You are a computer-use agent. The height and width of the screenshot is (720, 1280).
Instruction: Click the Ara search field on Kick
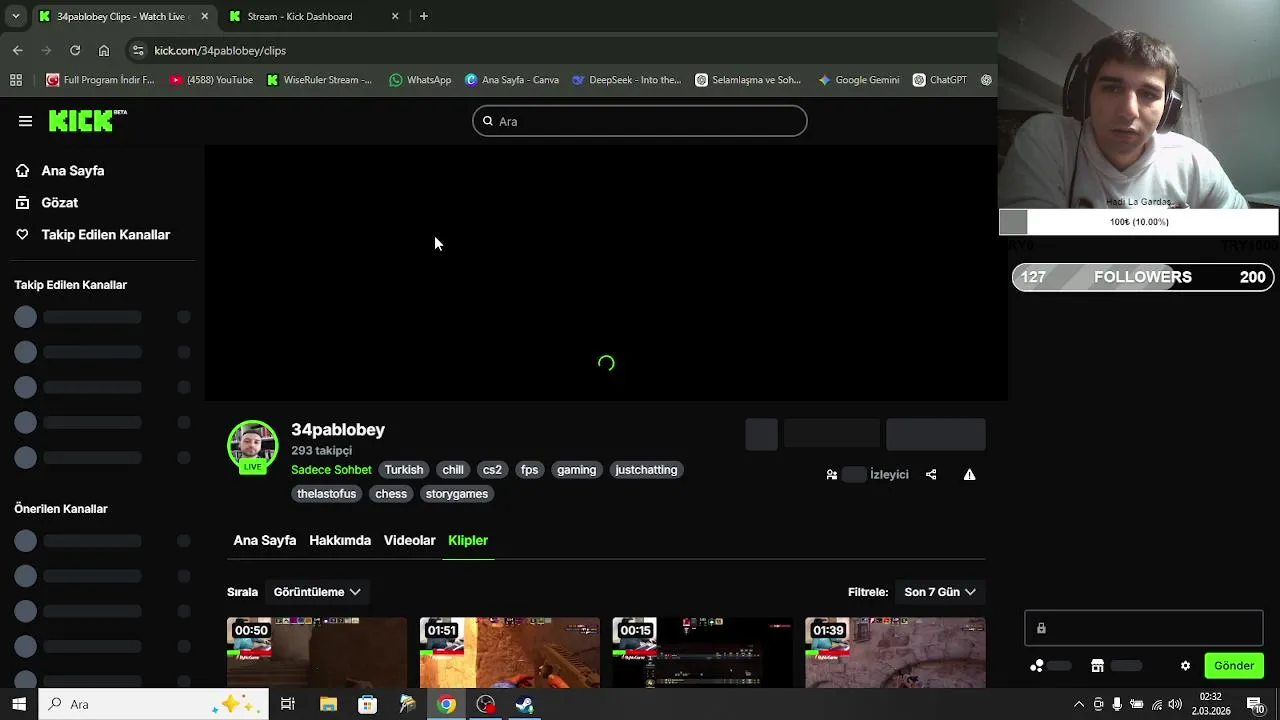coord(640,121)
